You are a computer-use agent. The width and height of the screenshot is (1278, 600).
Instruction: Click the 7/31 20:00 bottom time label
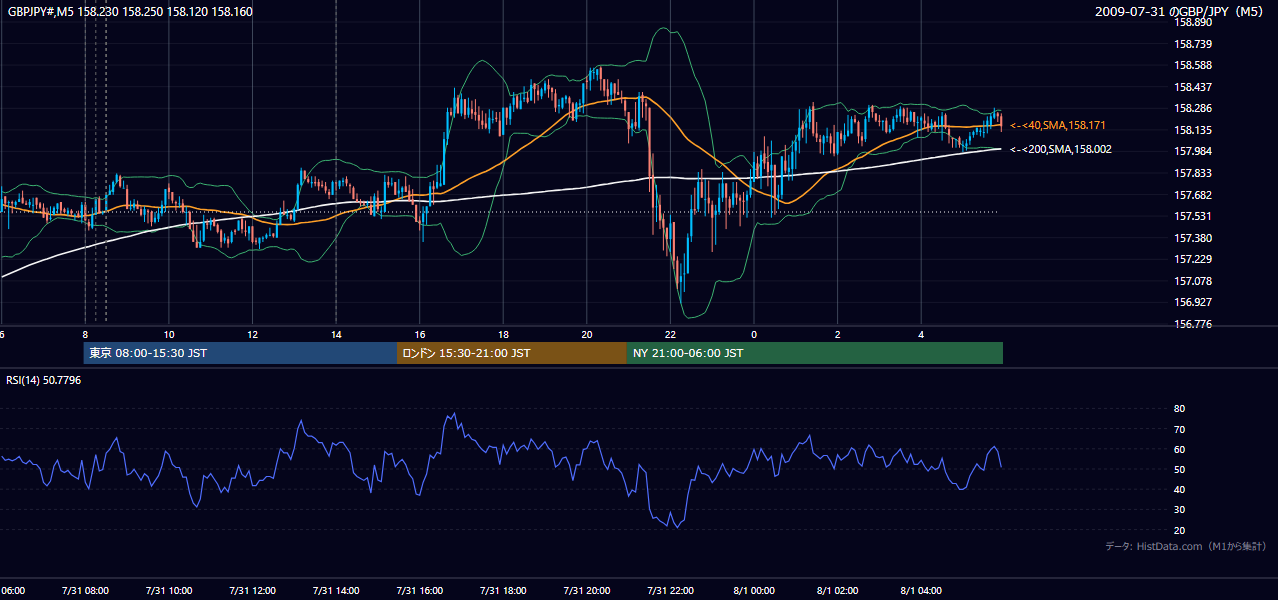click(x=587, y=591)
